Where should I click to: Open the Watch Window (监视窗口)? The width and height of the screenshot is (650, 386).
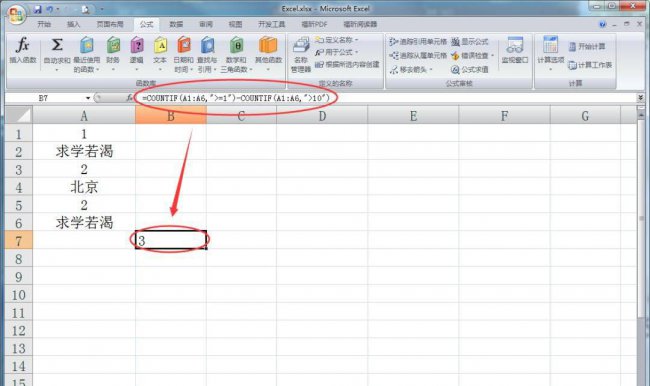pos(515,50)
